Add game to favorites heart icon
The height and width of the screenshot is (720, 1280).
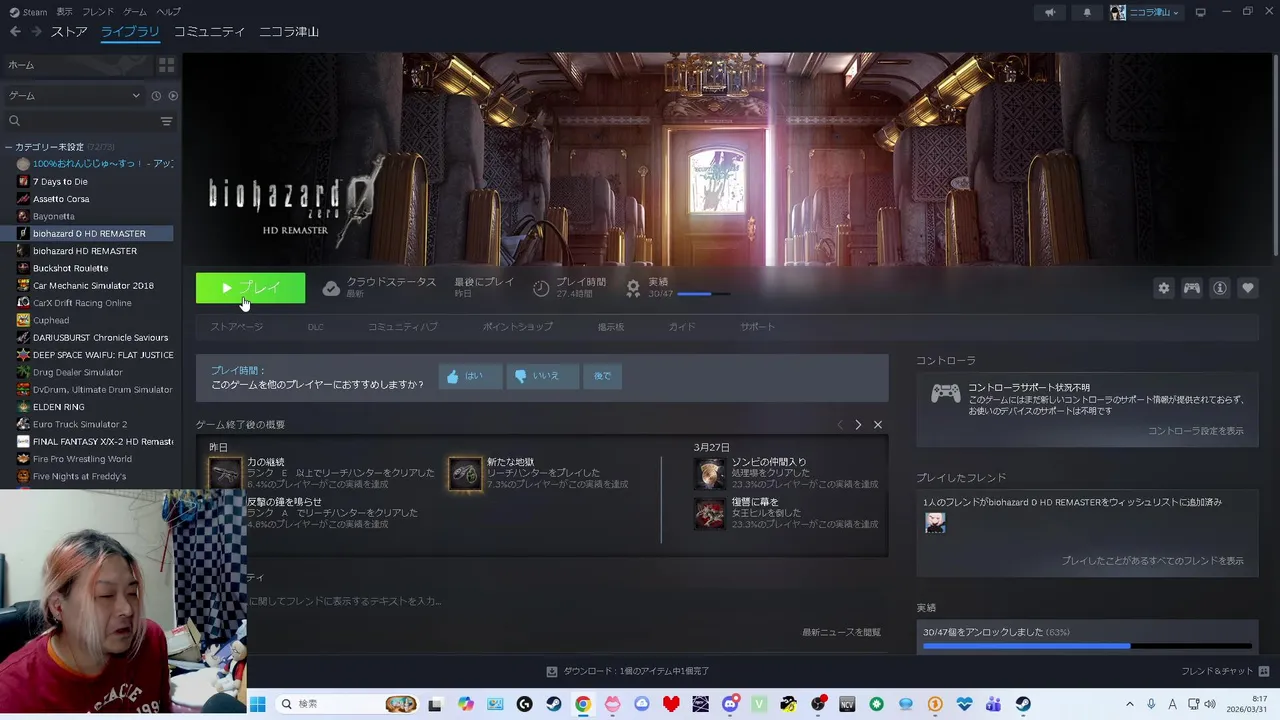[1248, 288]
